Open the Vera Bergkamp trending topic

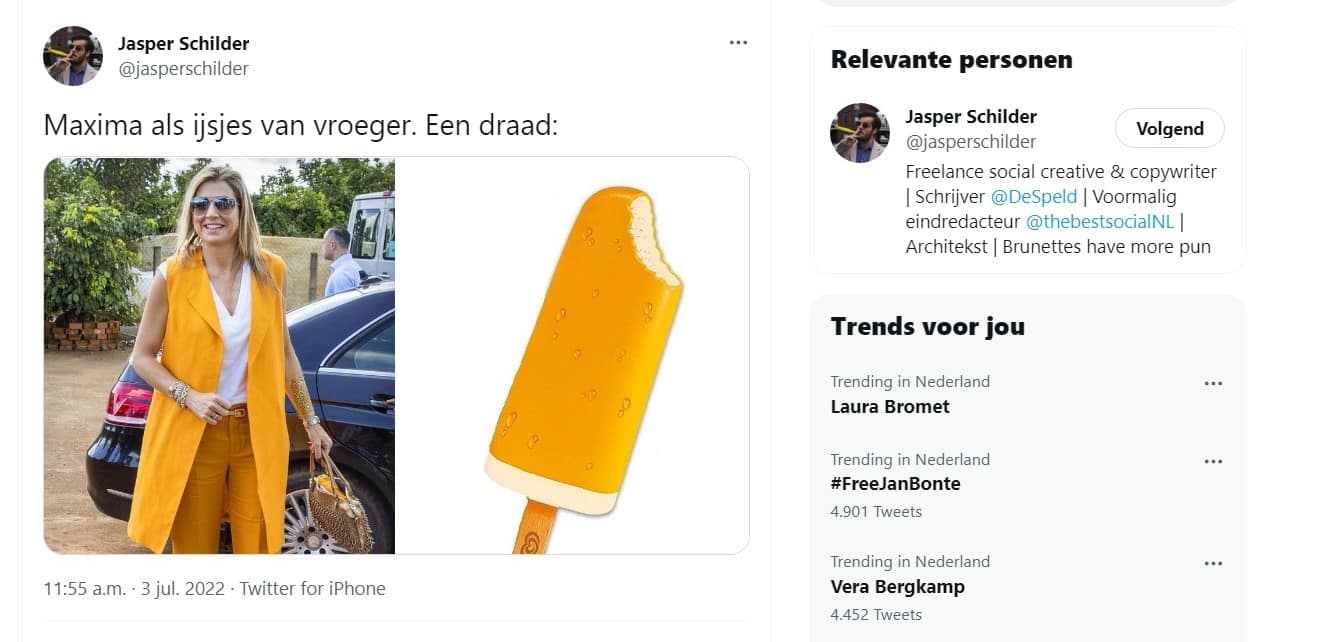pyautogui.click(x=897, y=587)
